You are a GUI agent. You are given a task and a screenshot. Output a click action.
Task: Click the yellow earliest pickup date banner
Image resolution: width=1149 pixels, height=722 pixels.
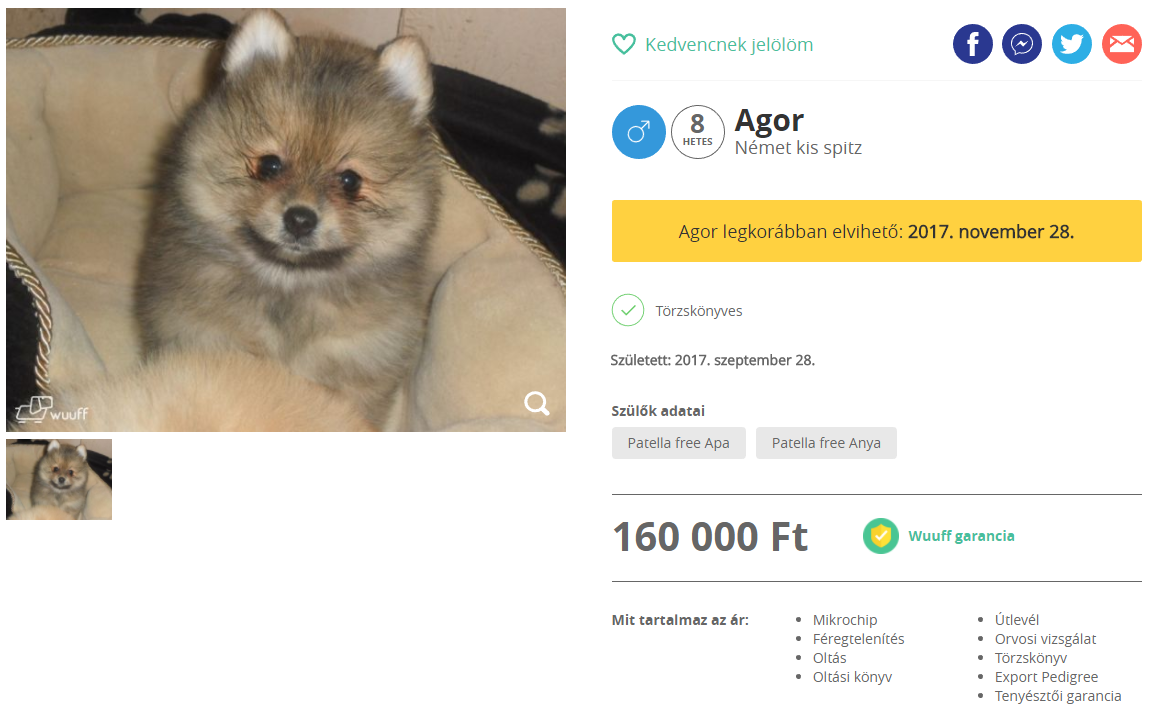[x=876, y=231]
